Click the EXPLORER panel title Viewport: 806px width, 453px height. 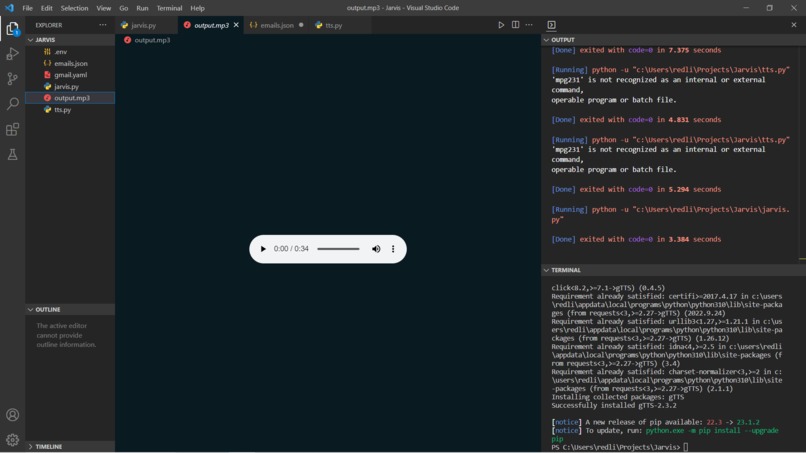(x=49, y=25)
